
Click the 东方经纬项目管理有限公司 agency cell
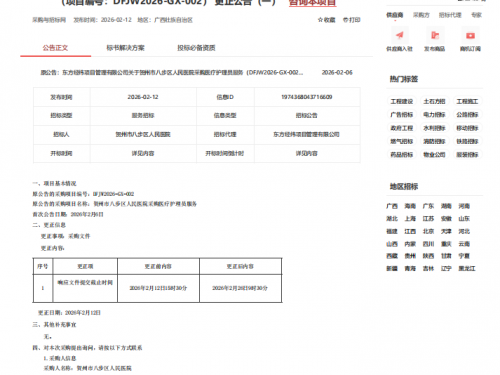[x=306, y=135]
